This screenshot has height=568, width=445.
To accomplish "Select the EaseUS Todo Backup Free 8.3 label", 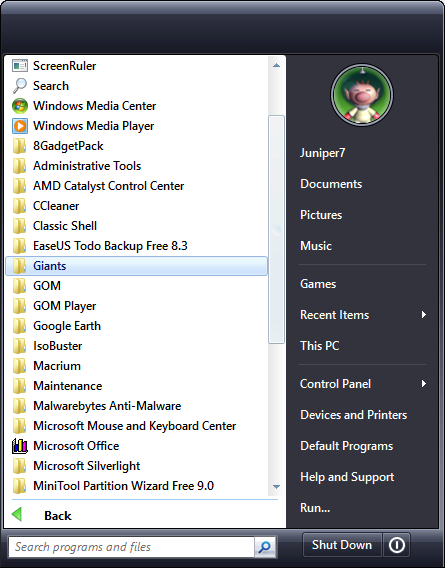I will click(x=110, y=246).
